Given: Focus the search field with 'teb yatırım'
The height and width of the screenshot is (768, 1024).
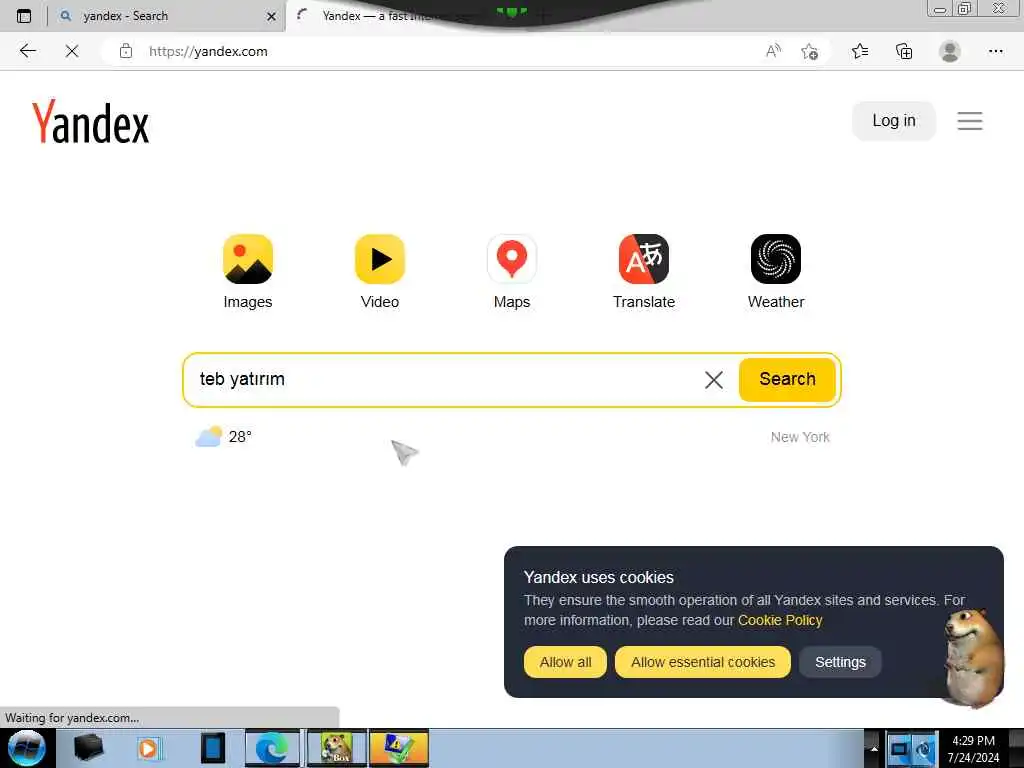Looking at the screenshot, I should pyautogui.click(x=444, y=379).
